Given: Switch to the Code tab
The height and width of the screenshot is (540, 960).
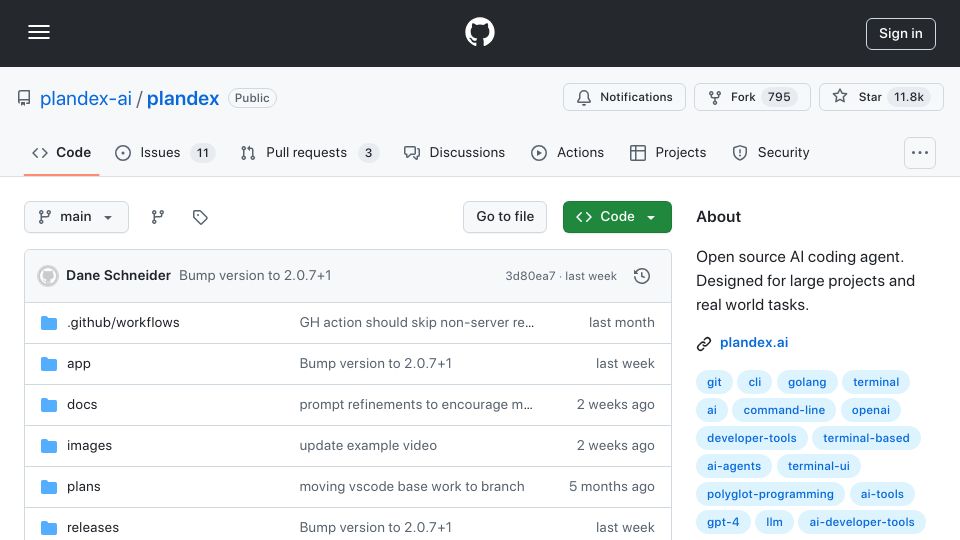Looking at the screenshot, I should tap(61, 152).
